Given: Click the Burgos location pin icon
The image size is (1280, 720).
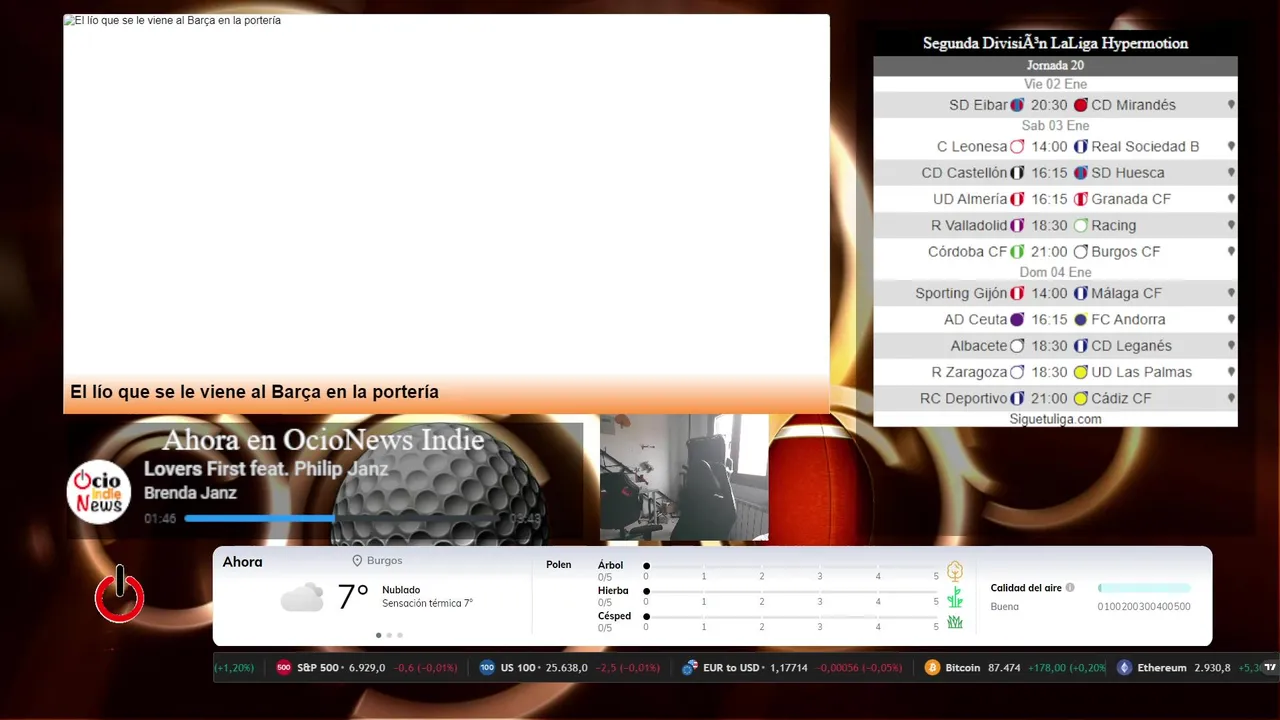Looking at the screenshot, I should 357,561.
